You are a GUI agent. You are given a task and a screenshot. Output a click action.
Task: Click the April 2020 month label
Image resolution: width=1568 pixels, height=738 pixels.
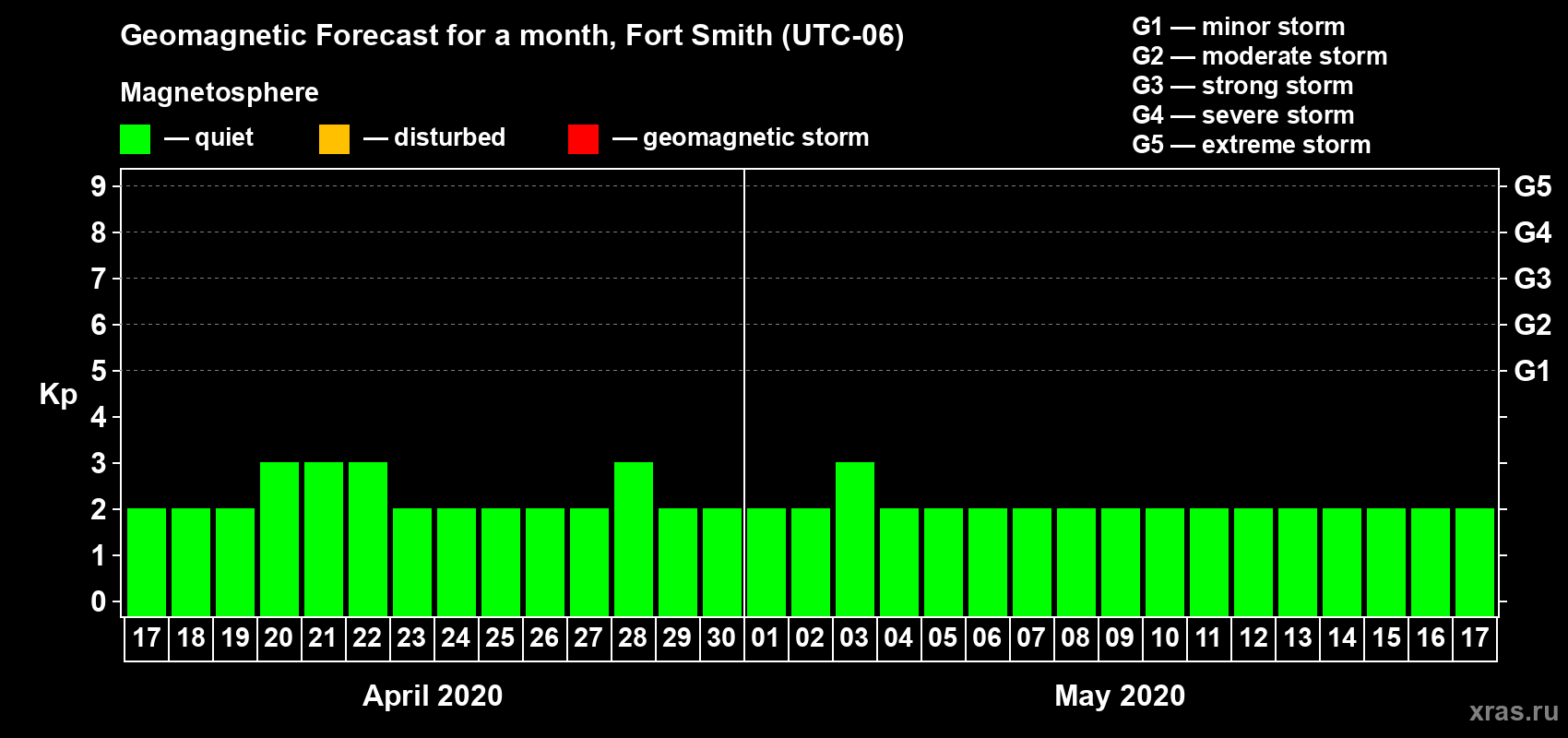433,695
